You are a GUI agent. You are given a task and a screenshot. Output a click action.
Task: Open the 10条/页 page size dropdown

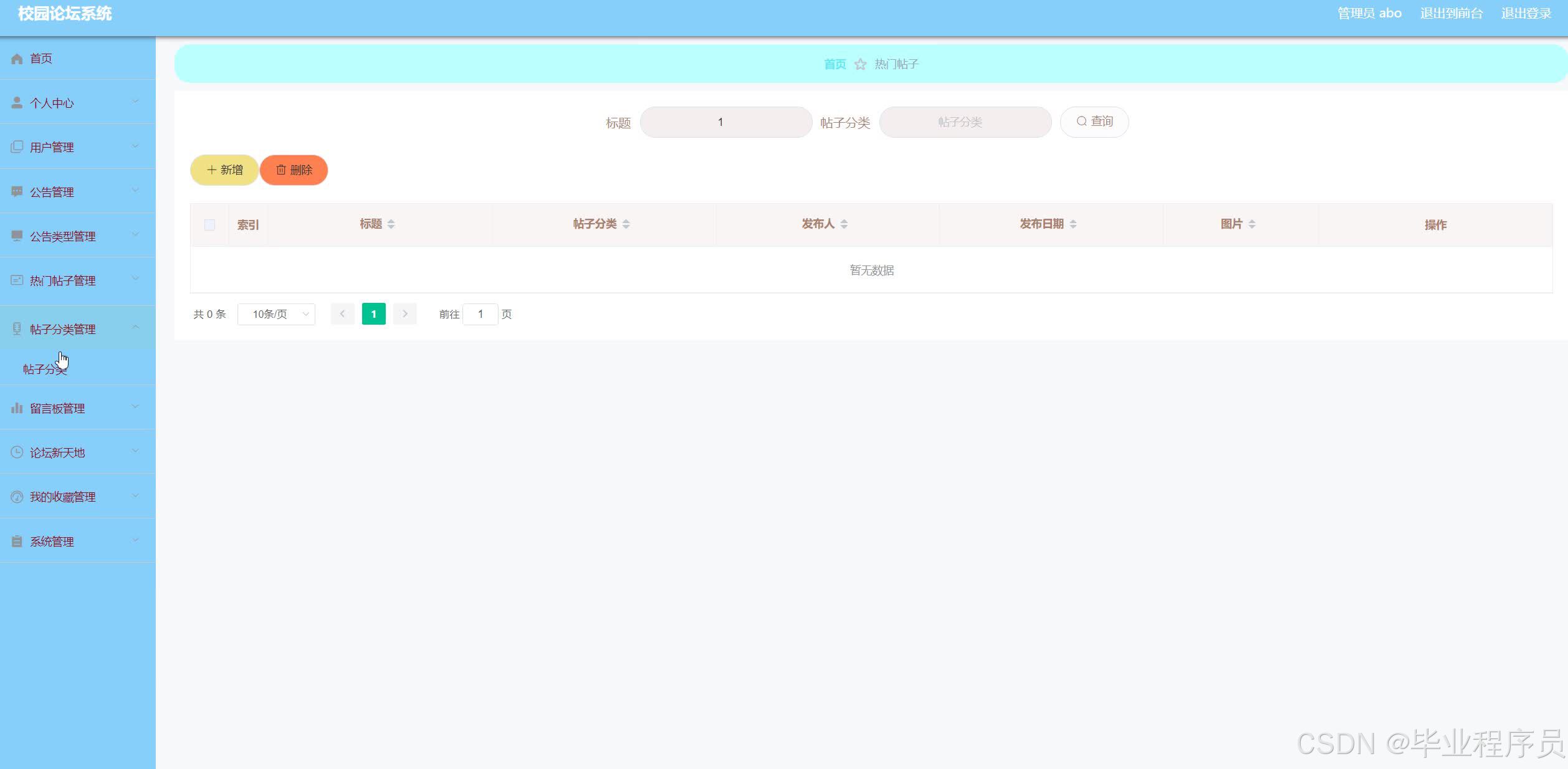tap(276, 314)
